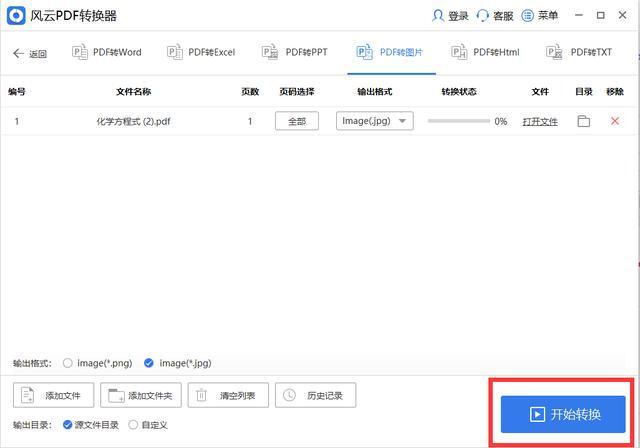Open the 历史记录 history button
640x448 pixels.
point(316,395)
